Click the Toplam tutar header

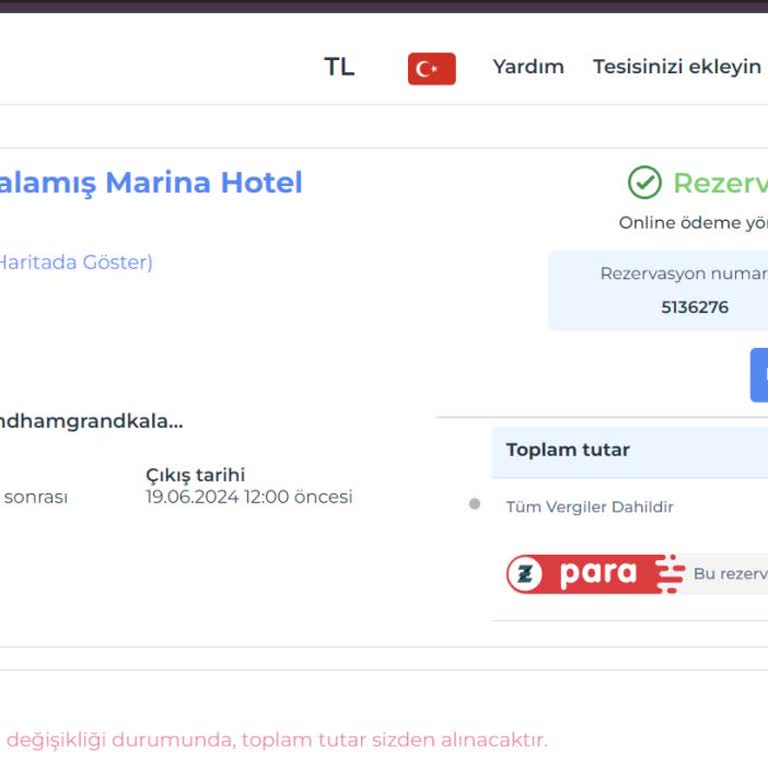coord(568,450)
